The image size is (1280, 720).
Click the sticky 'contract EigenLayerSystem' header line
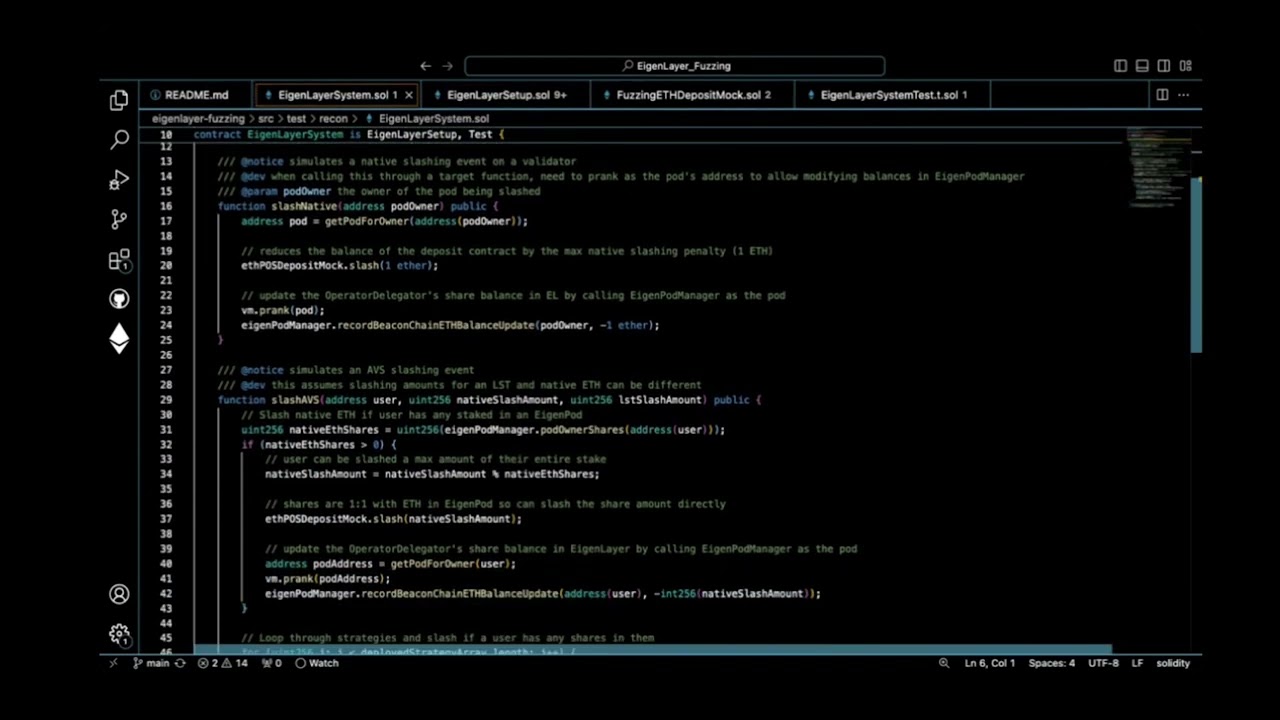point(349,134)
